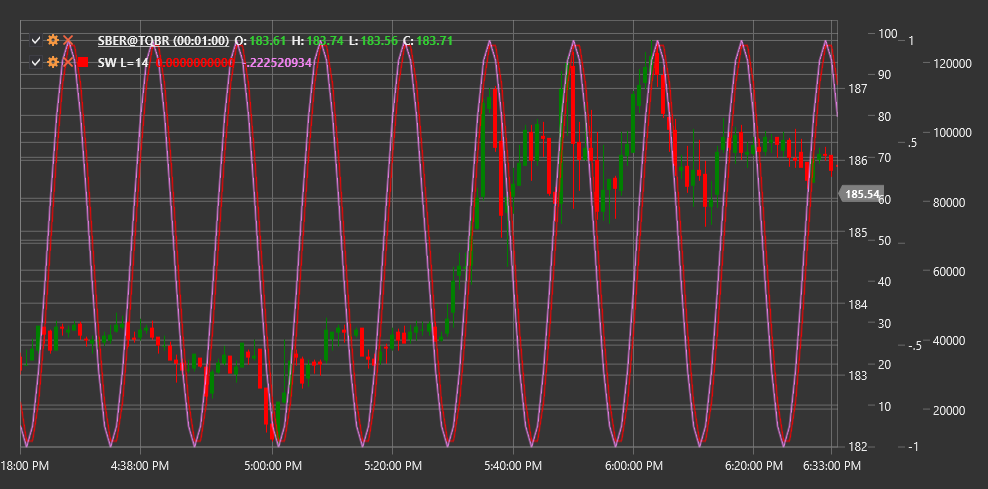Open settings gear for SBER@TQBR series
The height and width of the screenshot is (489, 988).
tap(53, 41)
